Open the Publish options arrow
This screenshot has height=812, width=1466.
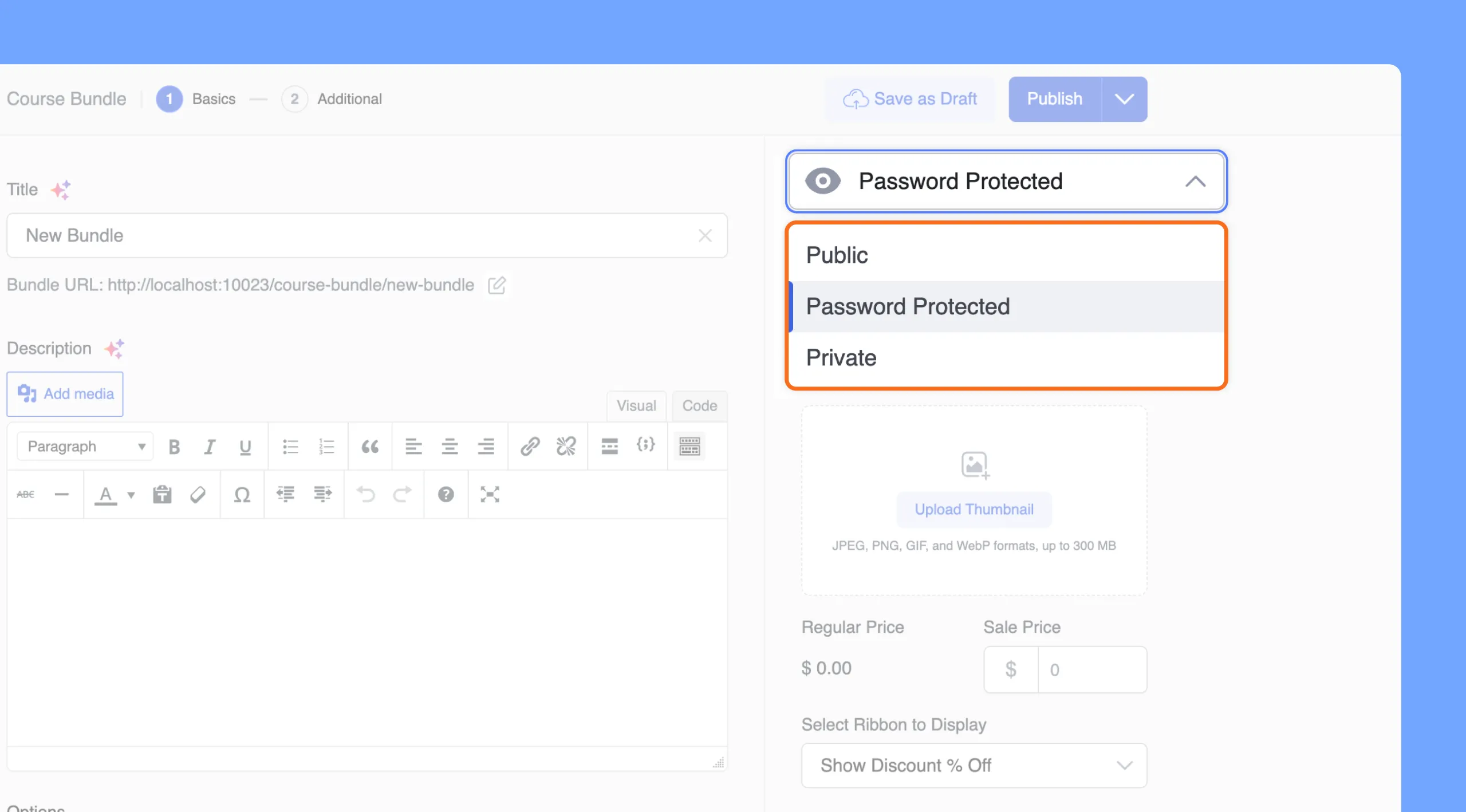click(1124, 100)
